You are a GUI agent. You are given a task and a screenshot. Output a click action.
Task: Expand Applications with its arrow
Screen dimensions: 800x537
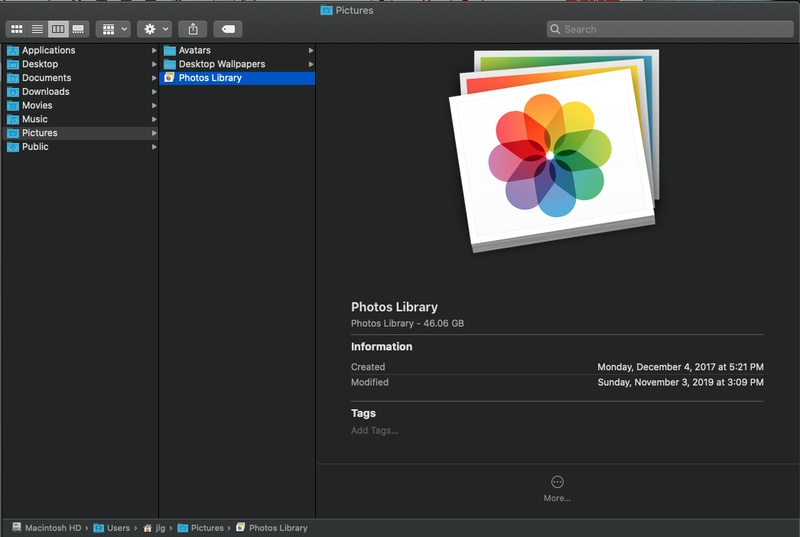(x=154, y=50)
